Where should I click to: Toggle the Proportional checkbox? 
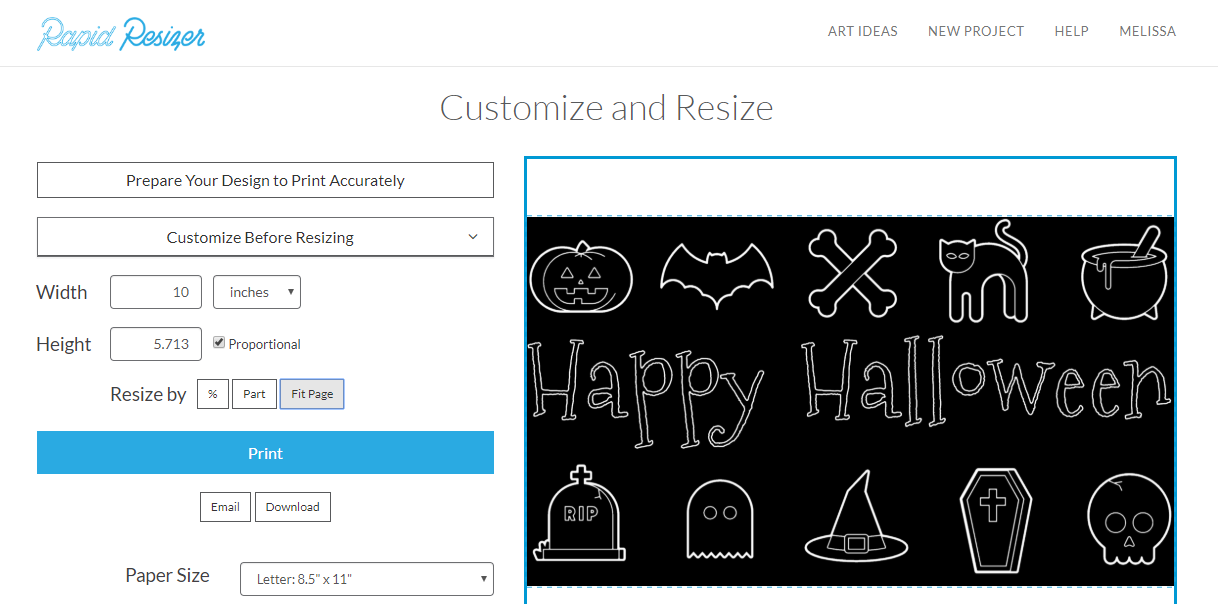coord(218,342)
